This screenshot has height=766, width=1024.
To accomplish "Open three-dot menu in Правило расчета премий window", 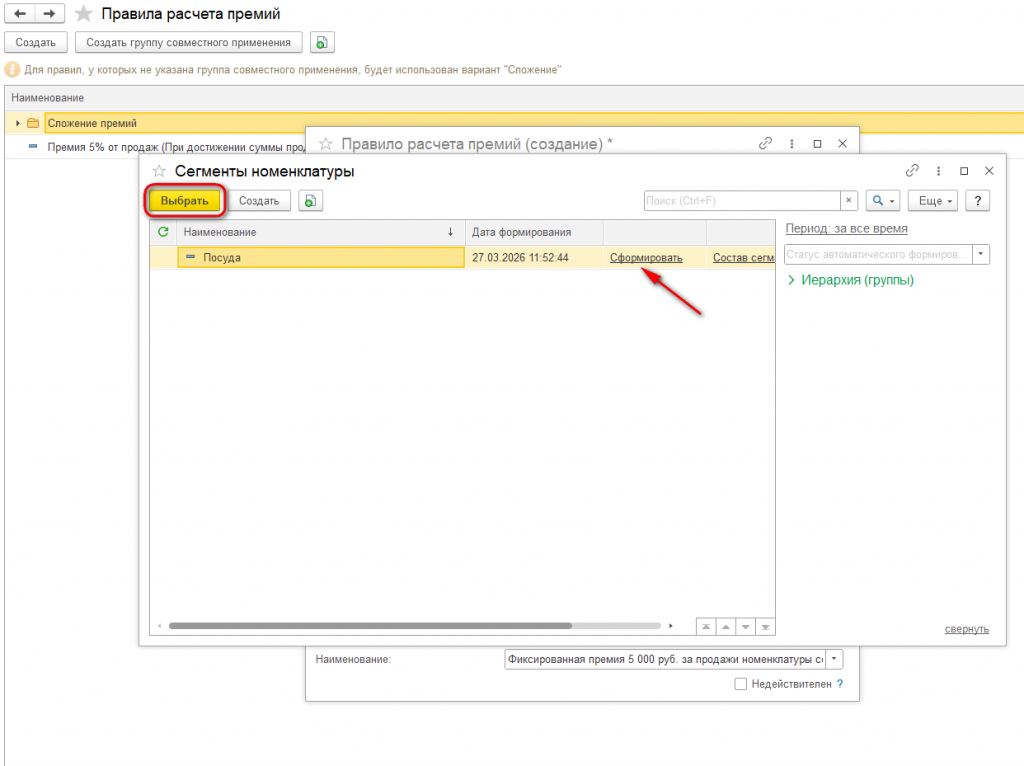I will 792,143.
